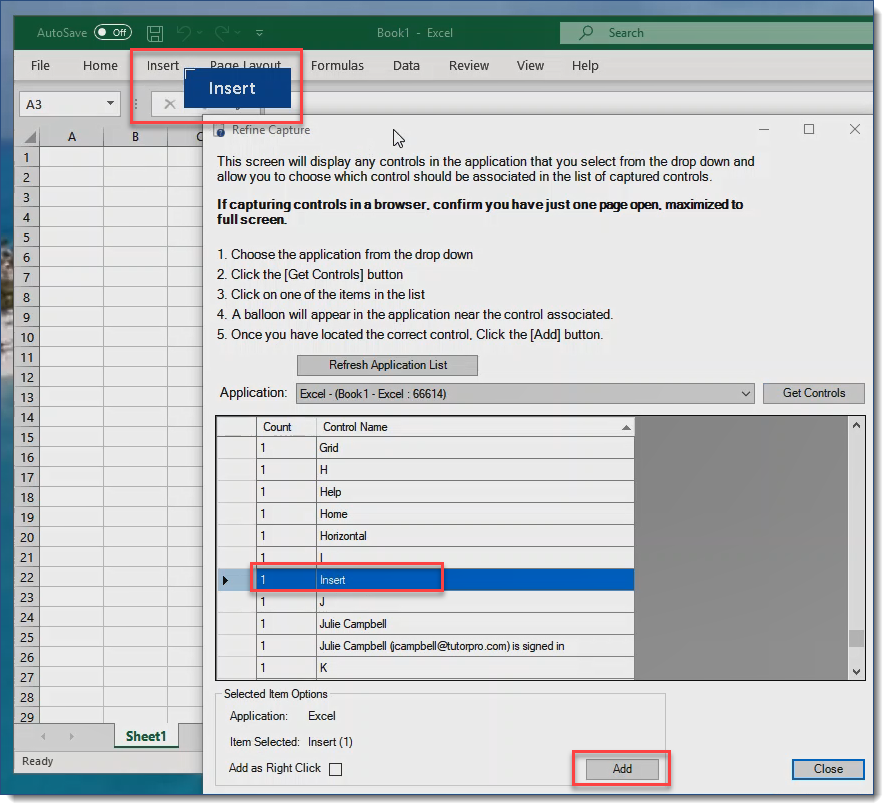Viewport: 889px width, 810px height.
Task: Click the Undo arrow icon
Action: pos(184,32)
